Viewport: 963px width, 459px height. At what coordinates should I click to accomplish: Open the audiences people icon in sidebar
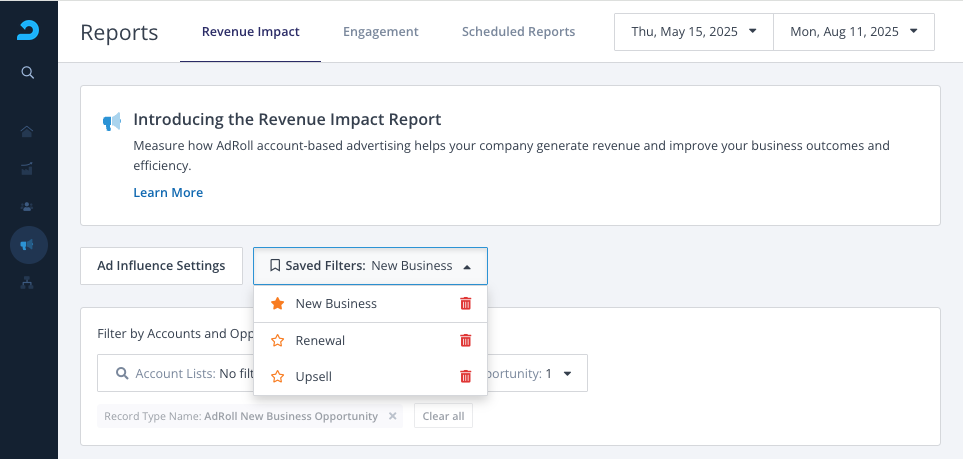[x=28, y=206]
